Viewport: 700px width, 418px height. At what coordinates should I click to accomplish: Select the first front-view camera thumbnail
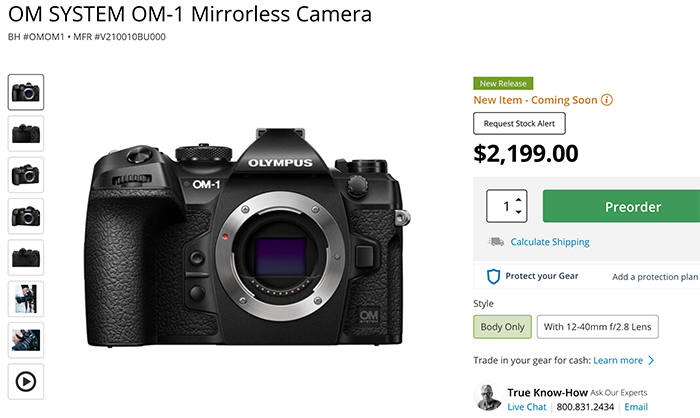26,92
